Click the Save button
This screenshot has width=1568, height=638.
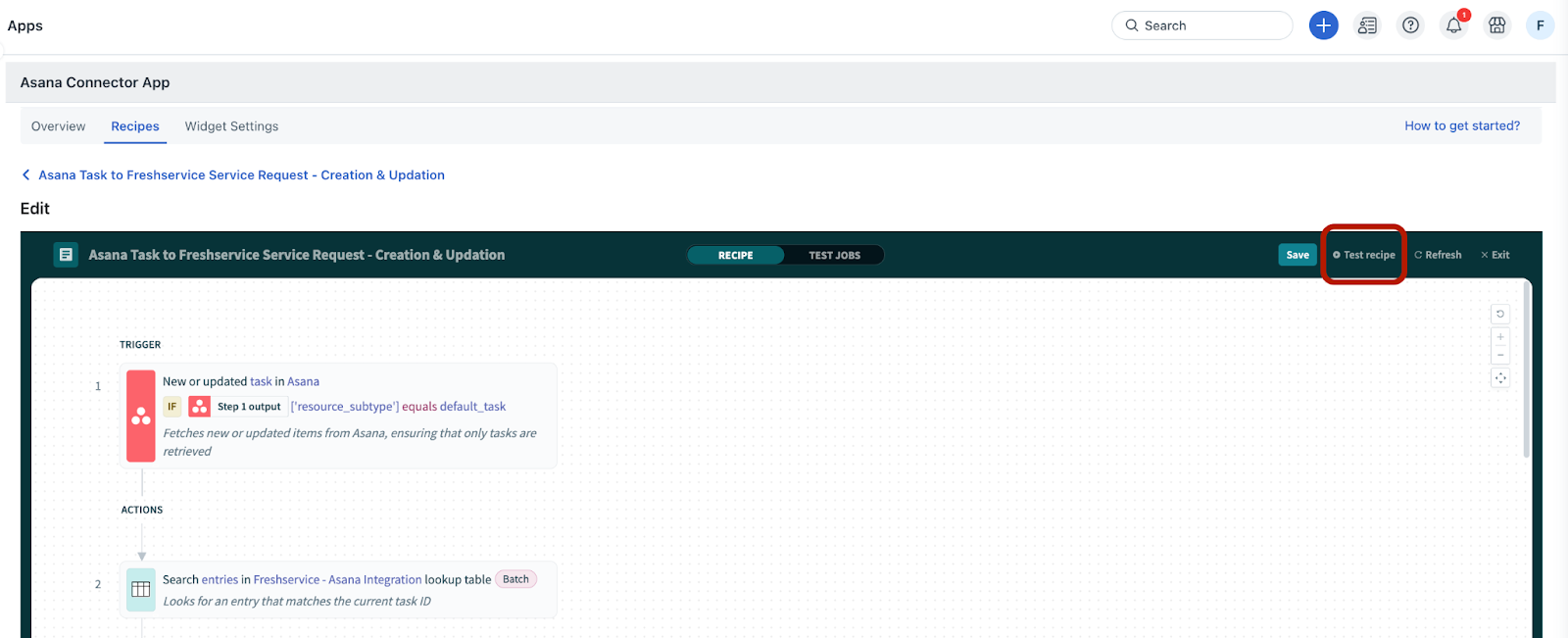[1298, 255]
